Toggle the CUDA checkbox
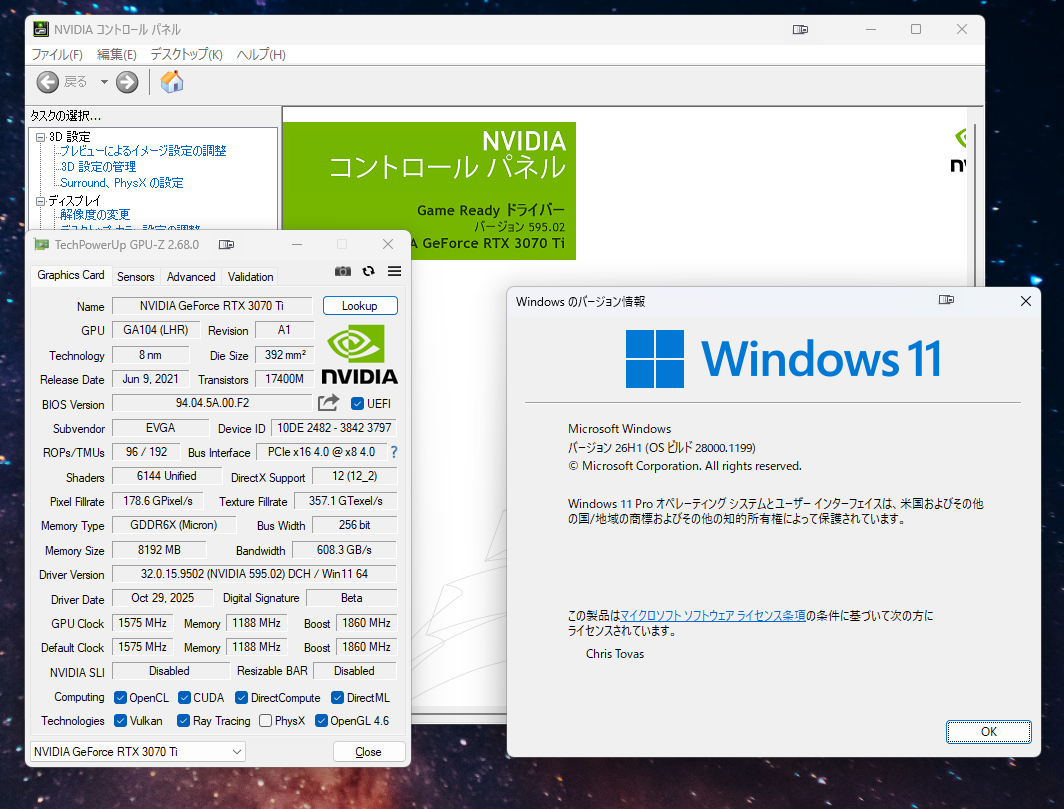Image resolution: width=1064 pixels, height=809 pixels. point(185,698)
